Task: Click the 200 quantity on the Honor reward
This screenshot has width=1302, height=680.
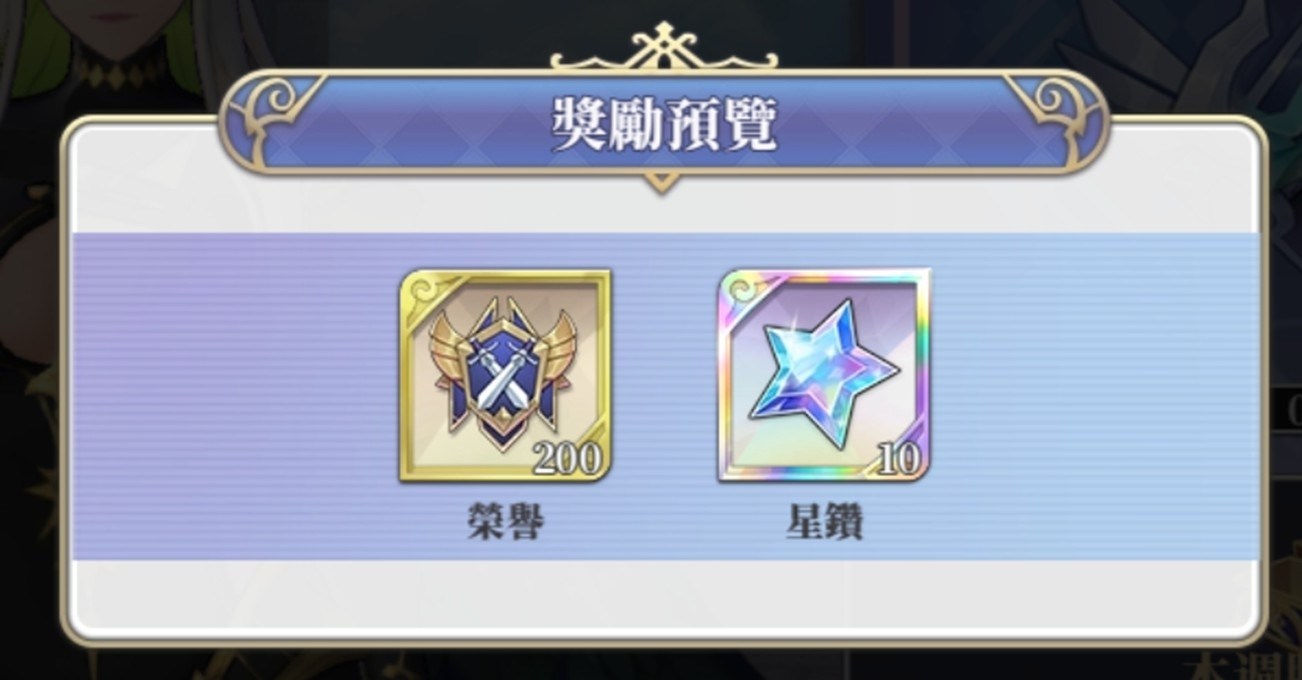Action: pyautogui.click(x=567, y=458)
